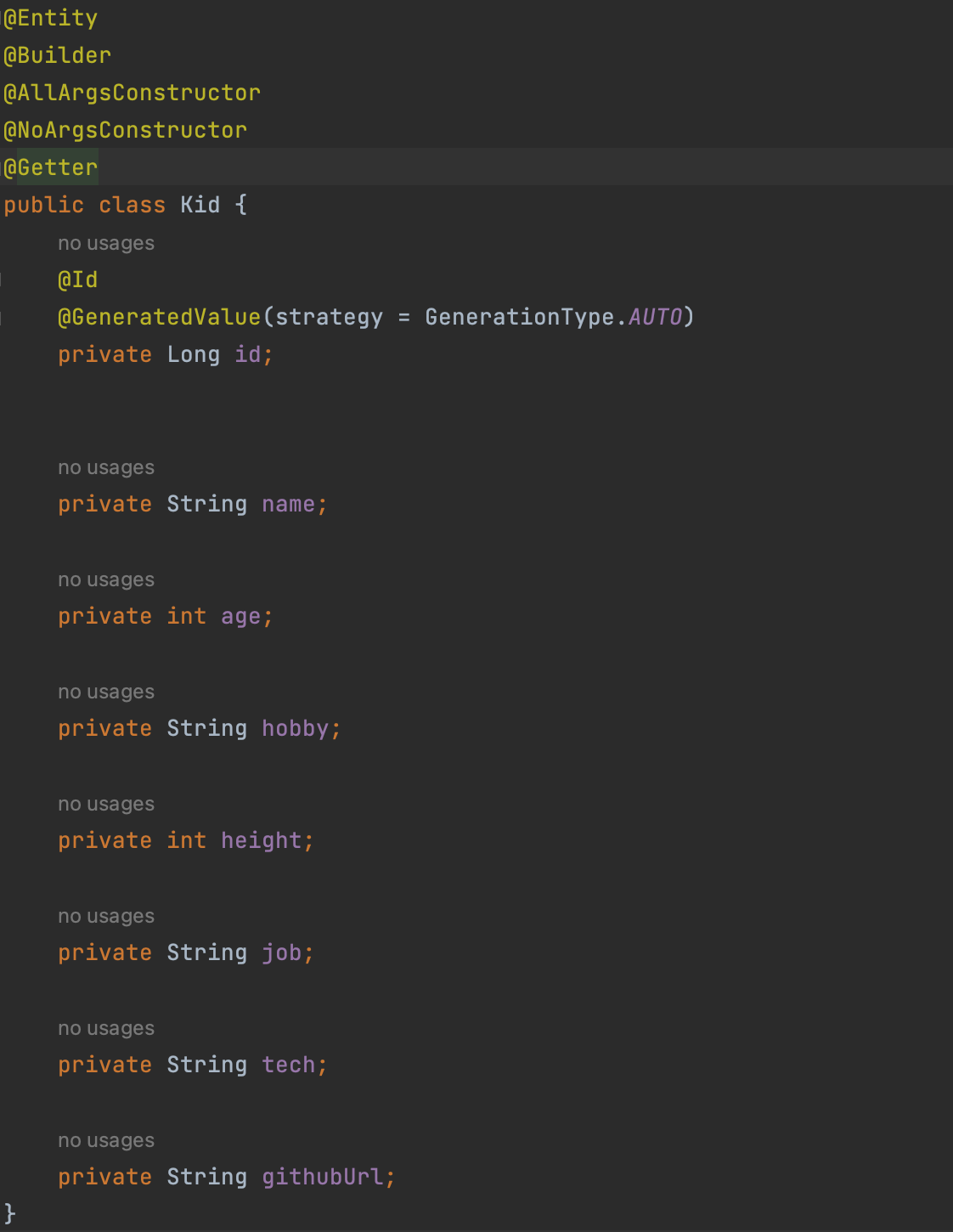Click the name field identifier
Screen dimensions: 953x1232
289,504
